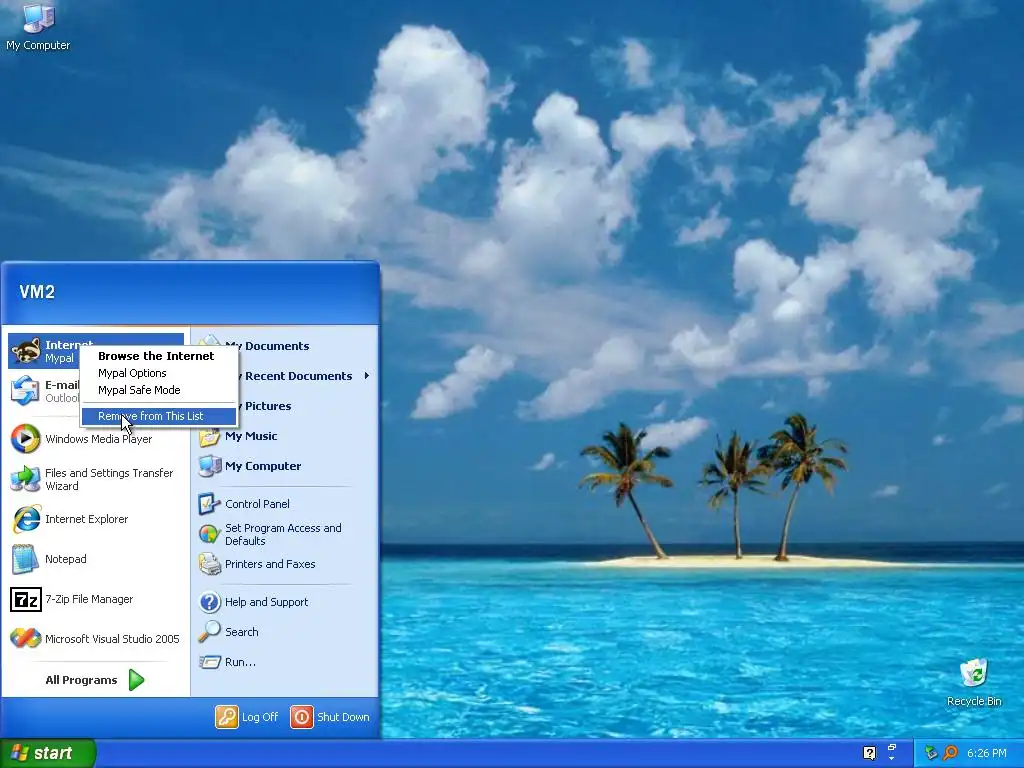Image resolution: width=1024 pixels, height=768 pixels.
Task: Open My Computer from Start menu
Action: point(285,466)
